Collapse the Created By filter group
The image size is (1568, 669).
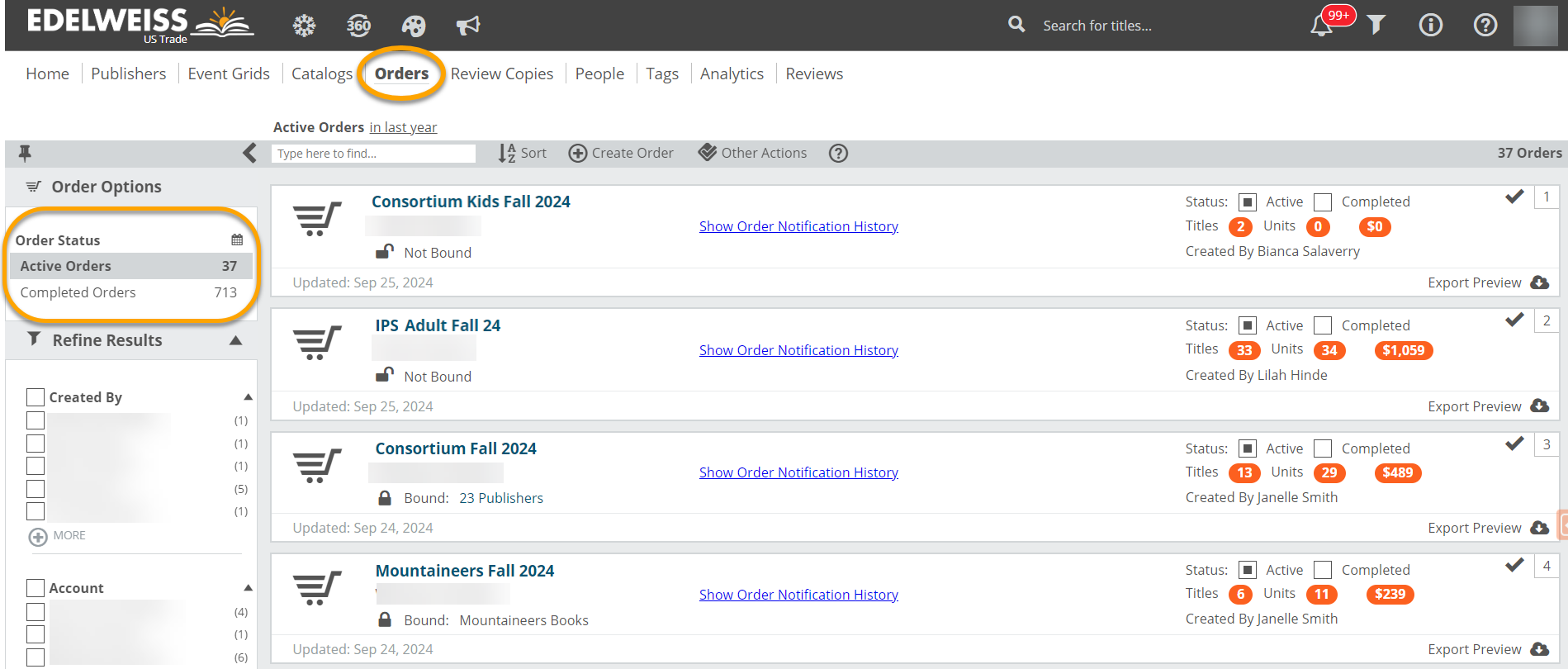248,397
